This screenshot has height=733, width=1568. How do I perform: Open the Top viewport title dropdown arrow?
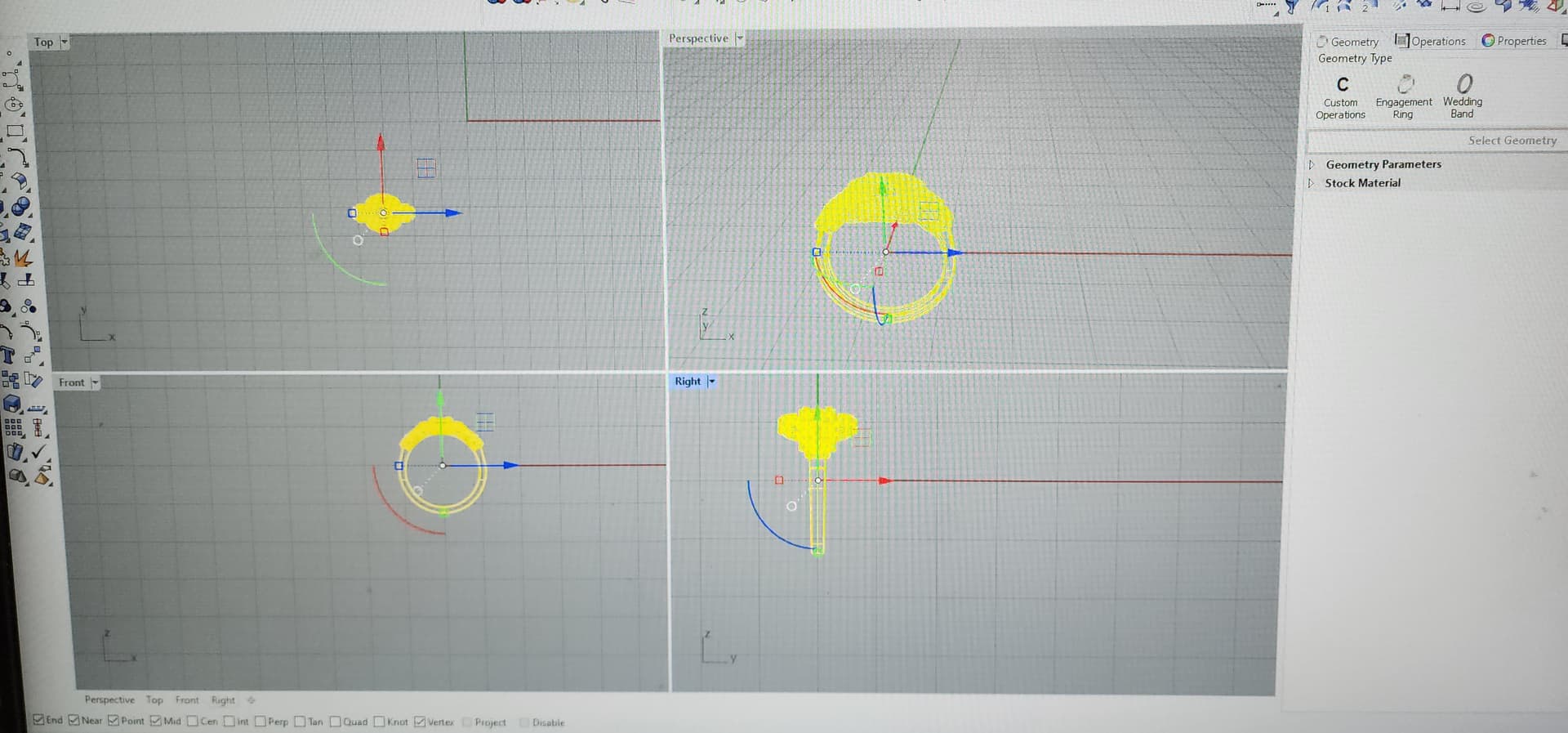pyautogui.click(x=65, y=42)
